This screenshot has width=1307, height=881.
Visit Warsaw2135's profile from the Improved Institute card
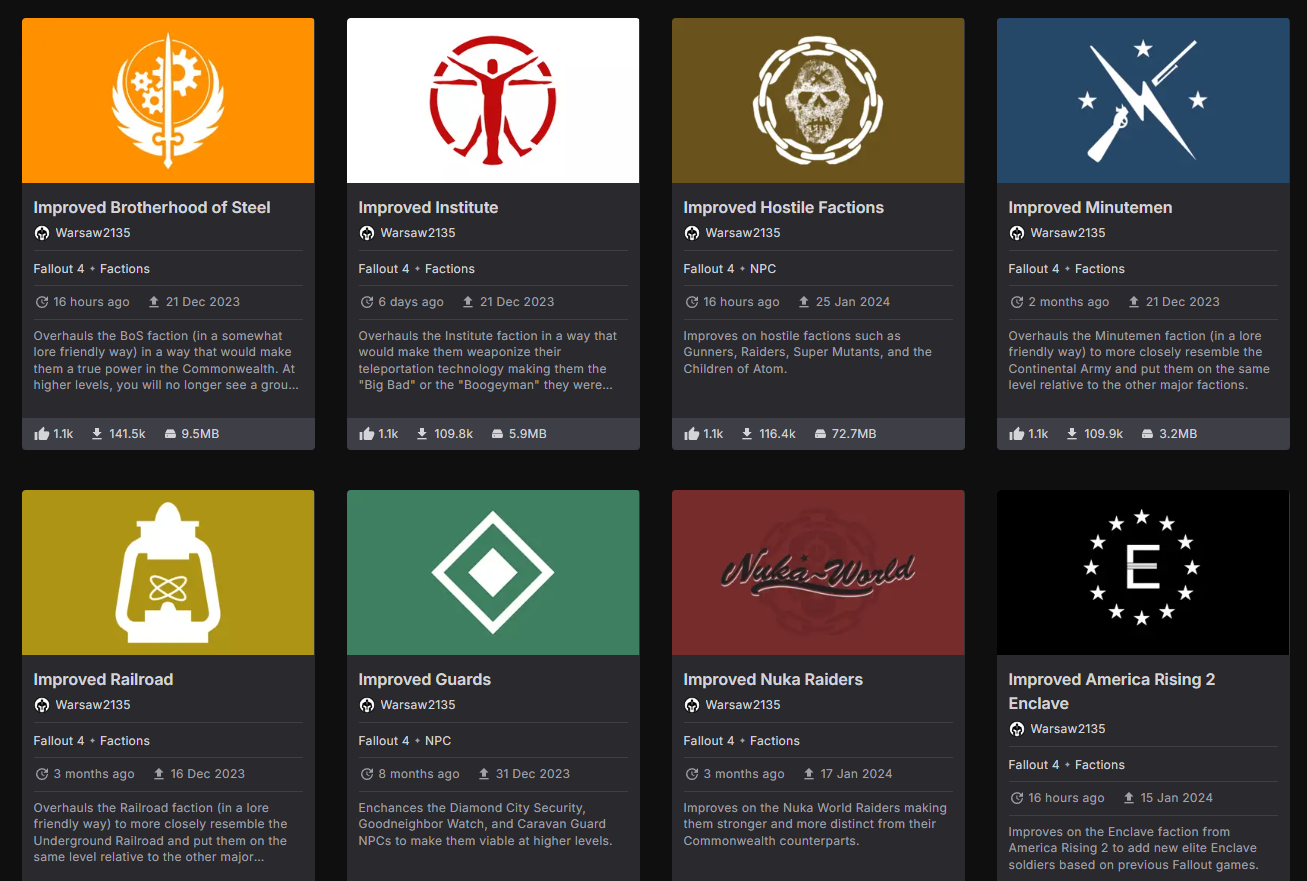coord(418,233)
